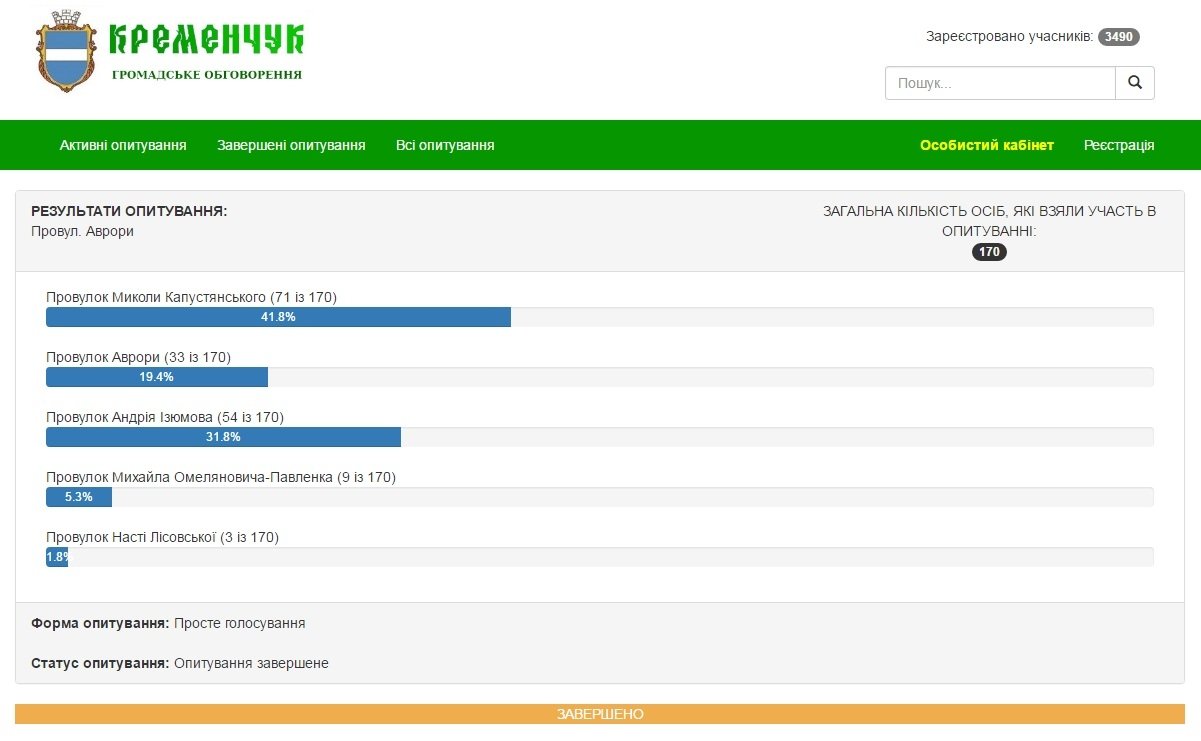Viewport: 1201px width, 741px height.
Task: Click the Kremenchuk coat of arms logo
Action: 66,51
